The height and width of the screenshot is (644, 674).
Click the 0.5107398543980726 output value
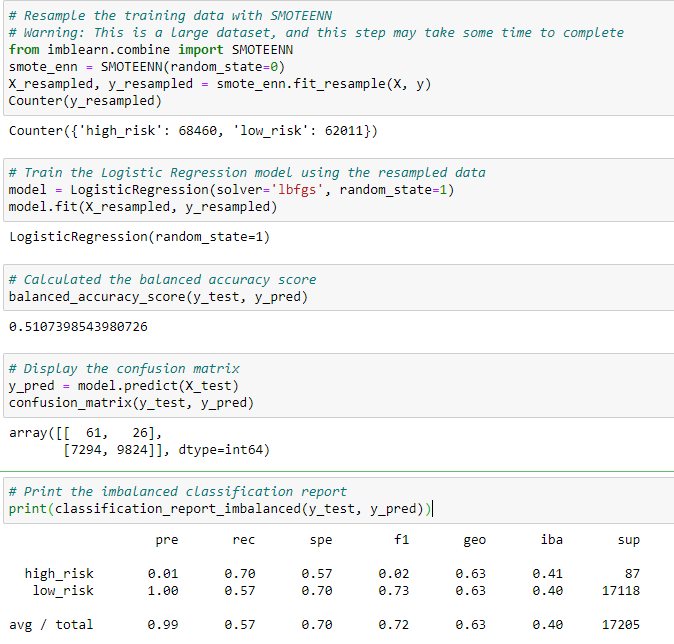[x=78, y=327]
